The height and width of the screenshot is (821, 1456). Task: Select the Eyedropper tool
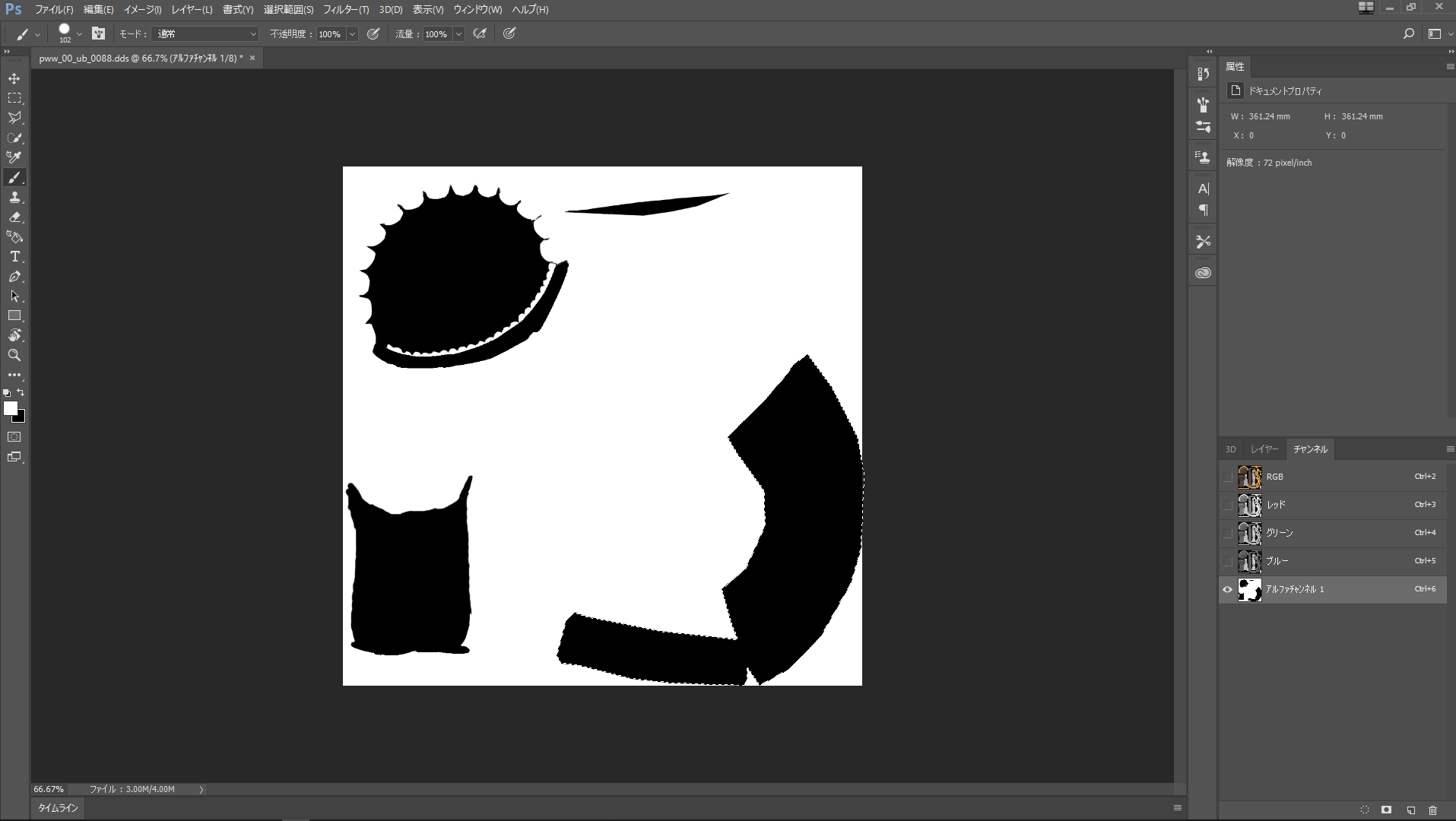pyautogui.click(x=14, y=157)
